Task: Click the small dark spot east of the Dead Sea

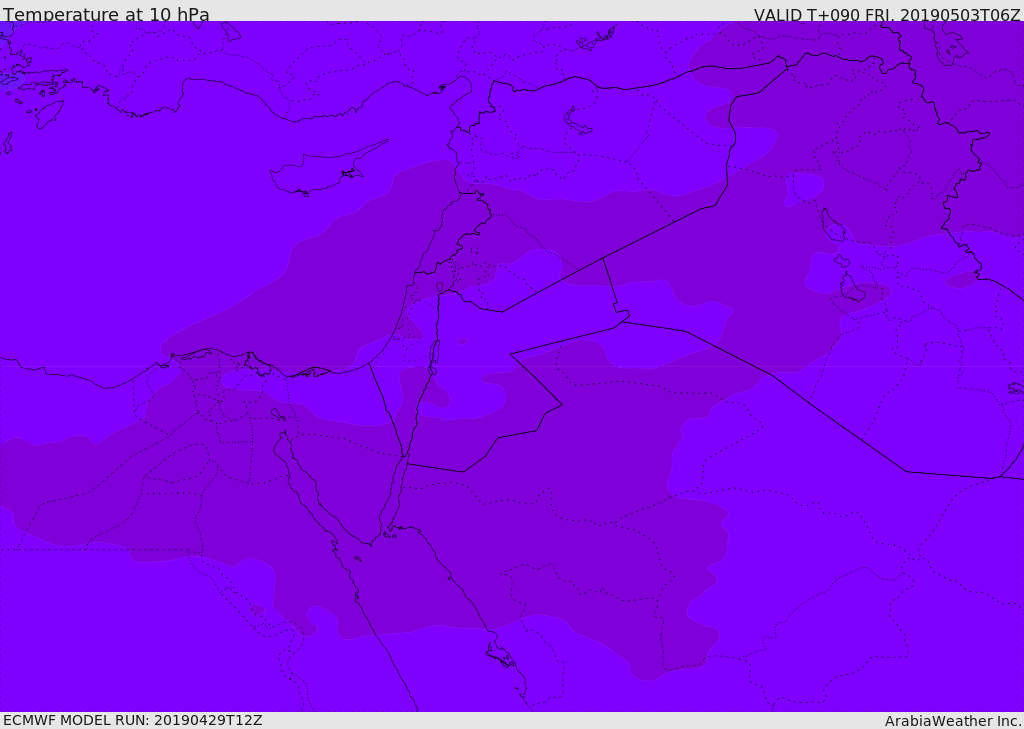Action: pyautogui.click(x=462, y=341)
